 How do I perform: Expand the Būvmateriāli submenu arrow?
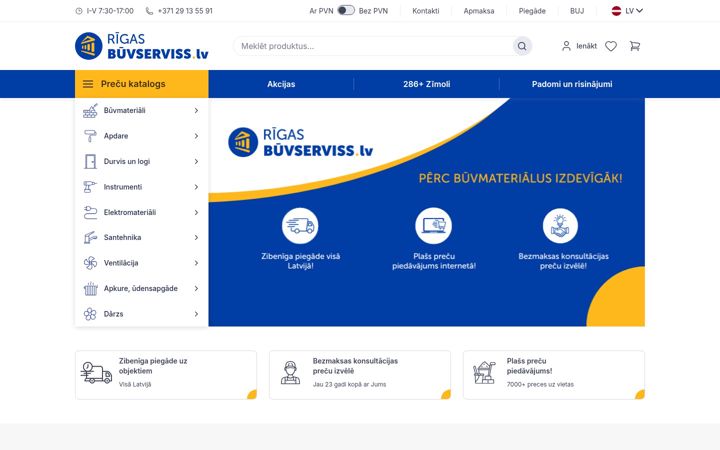(196, 111)
